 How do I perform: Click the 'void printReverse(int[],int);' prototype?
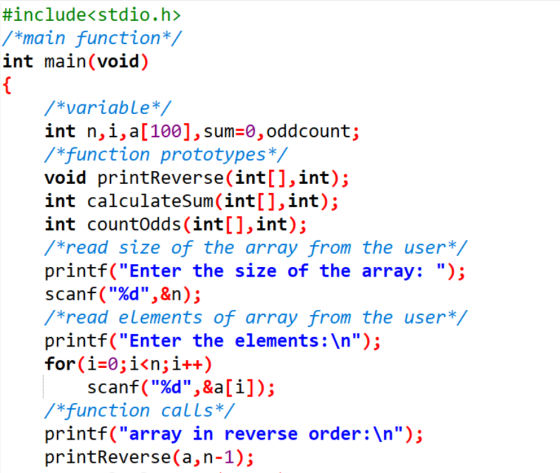tap(197, 178)
